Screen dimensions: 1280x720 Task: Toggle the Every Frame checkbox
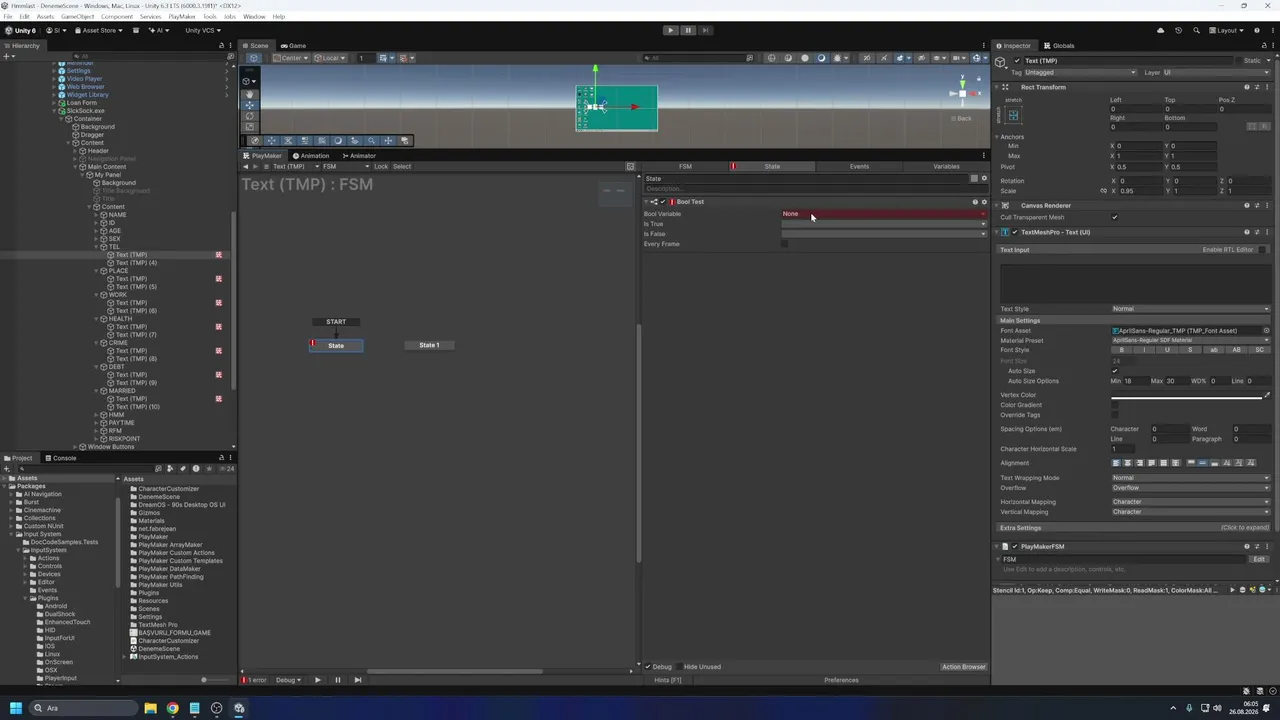click(785, 244)
